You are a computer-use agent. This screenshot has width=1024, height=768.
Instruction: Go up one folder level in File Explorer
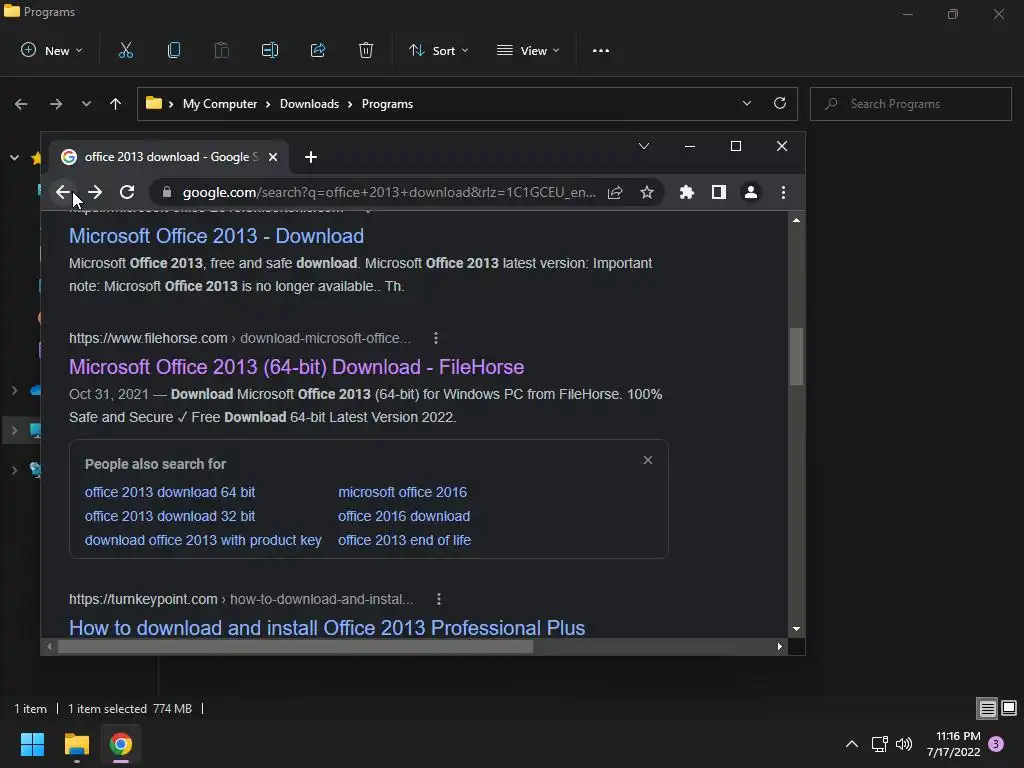[116, 104]
